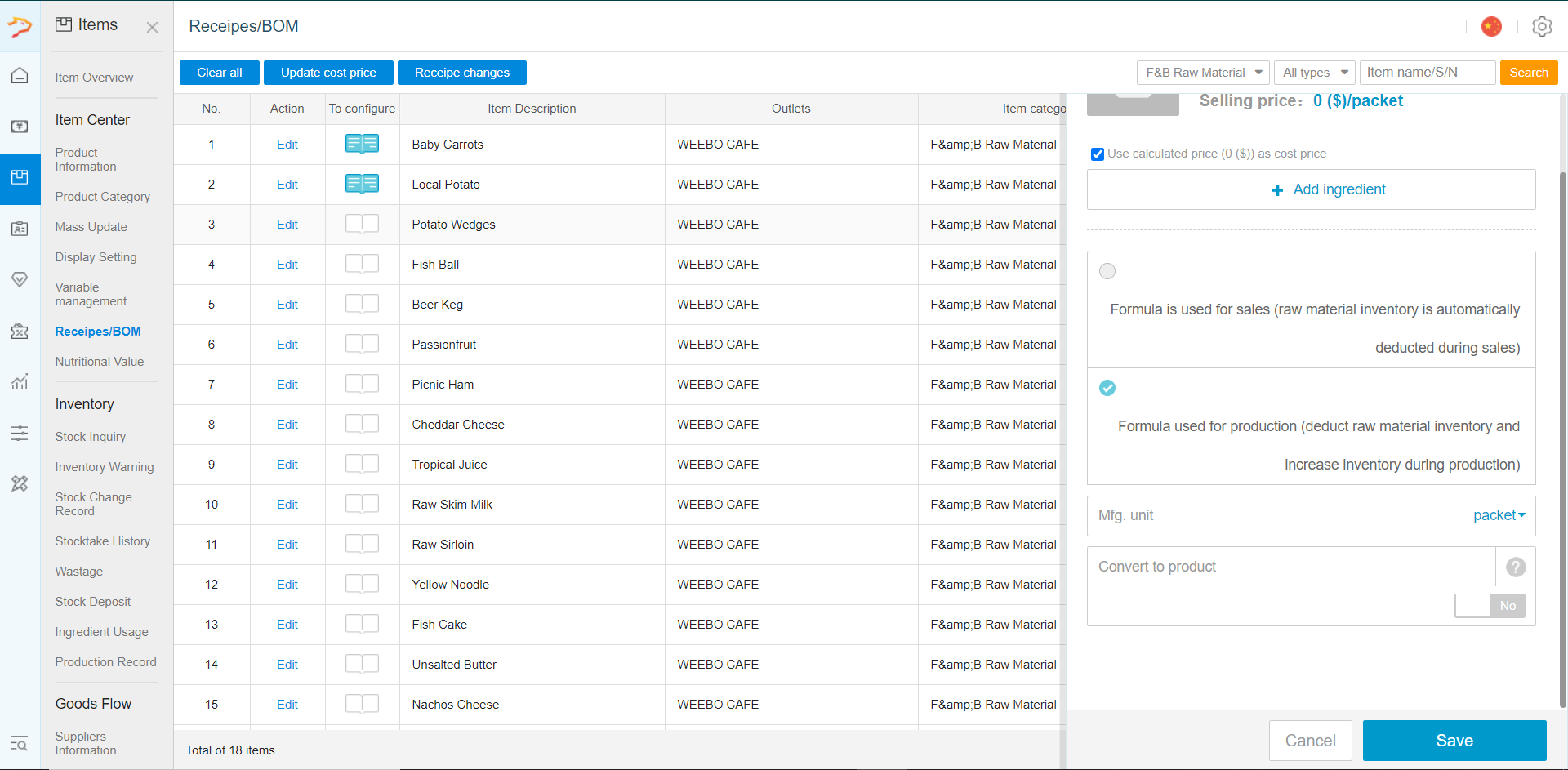Open the member card icon in rail
The image size is (1568, 770).
(x=20, y=229)
